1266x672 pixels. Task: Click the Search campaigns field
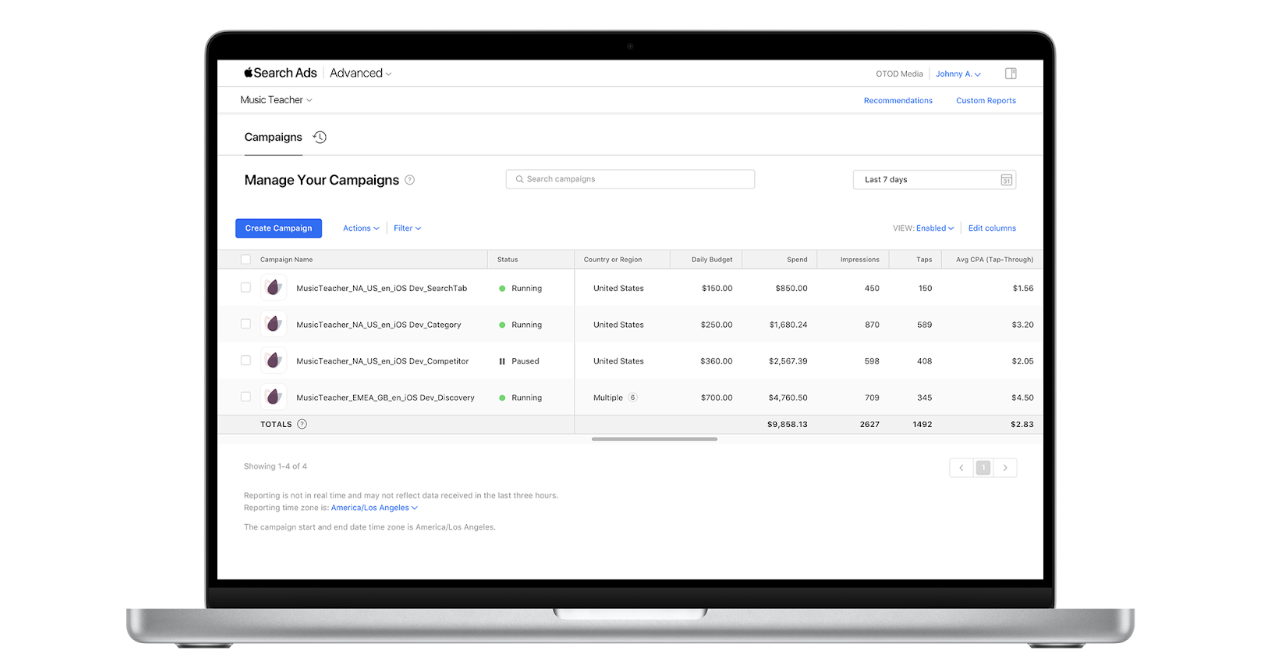(x=630, y=179)
